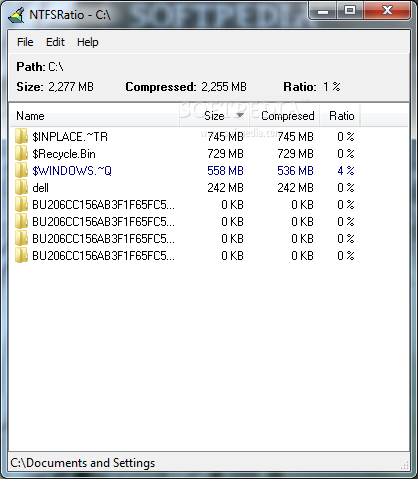
Task: Click the window size grip in status bar
Action: 405,465
